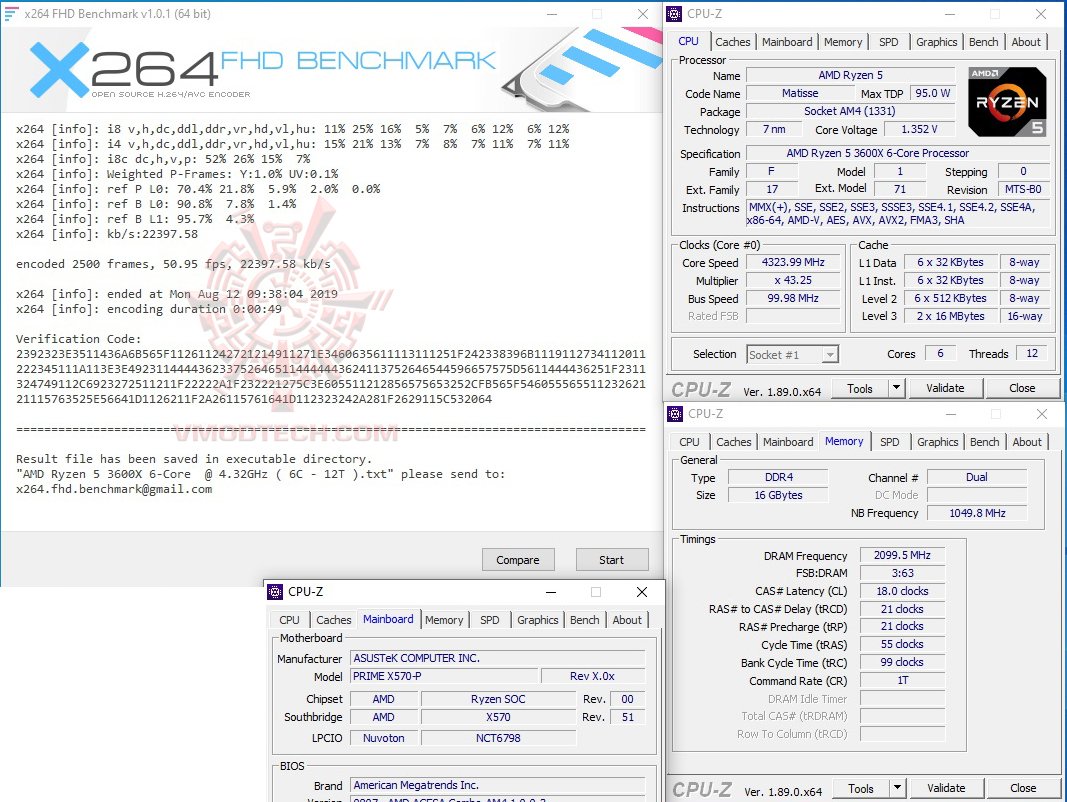
Task: Click the CPU-Z logo beside Ver. 1.89.0.x64 in the top window
Action: (702, 387)
